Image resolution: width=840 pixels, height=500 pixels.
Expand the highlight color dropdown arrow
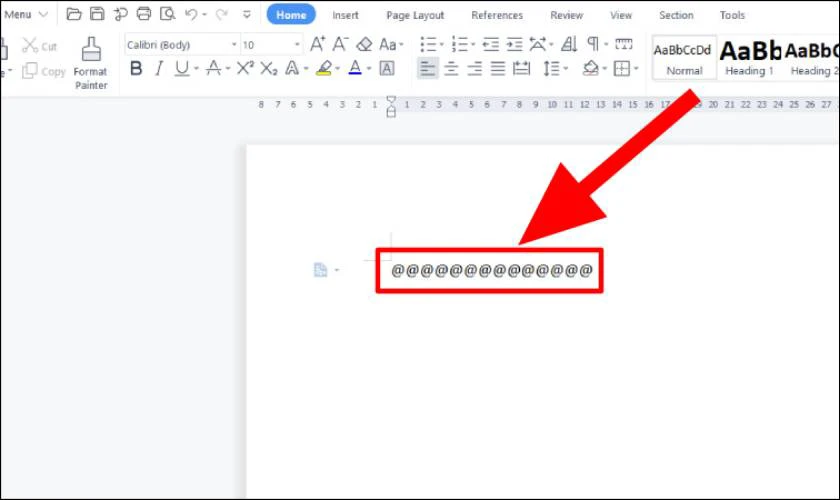338,69
